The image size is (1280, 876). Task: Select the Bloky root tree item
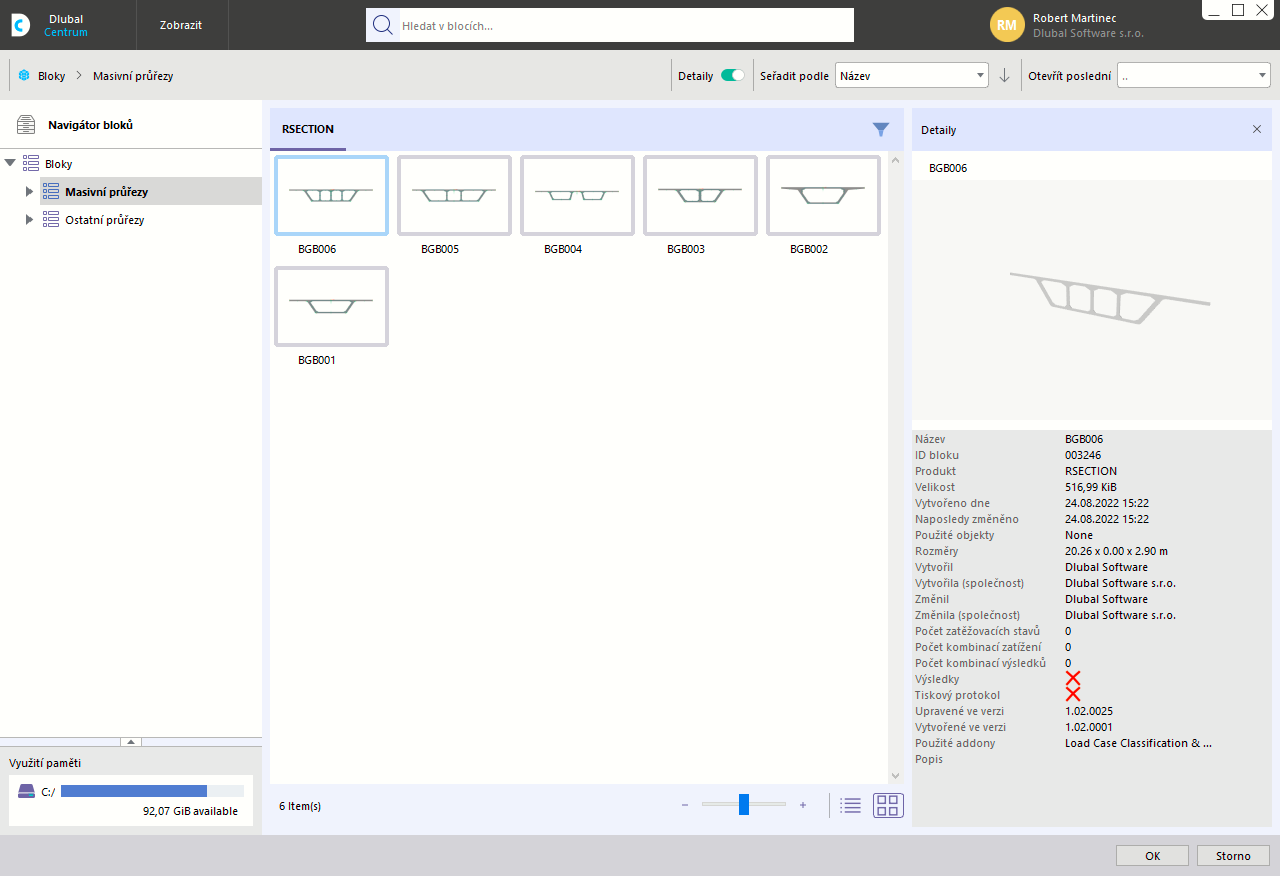(x=58, y=163)
